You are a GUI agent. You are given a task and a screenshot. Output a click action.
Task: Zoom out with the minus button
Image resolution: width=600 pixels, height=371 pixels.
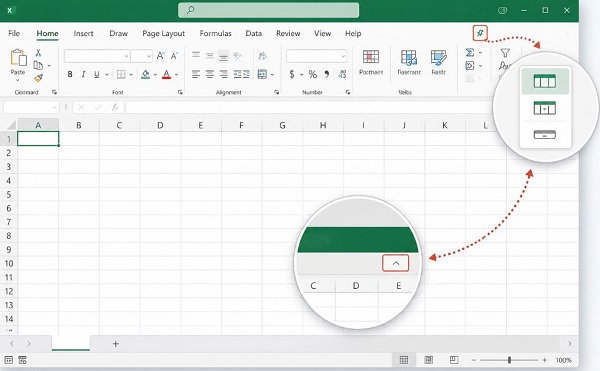[474, 360]
